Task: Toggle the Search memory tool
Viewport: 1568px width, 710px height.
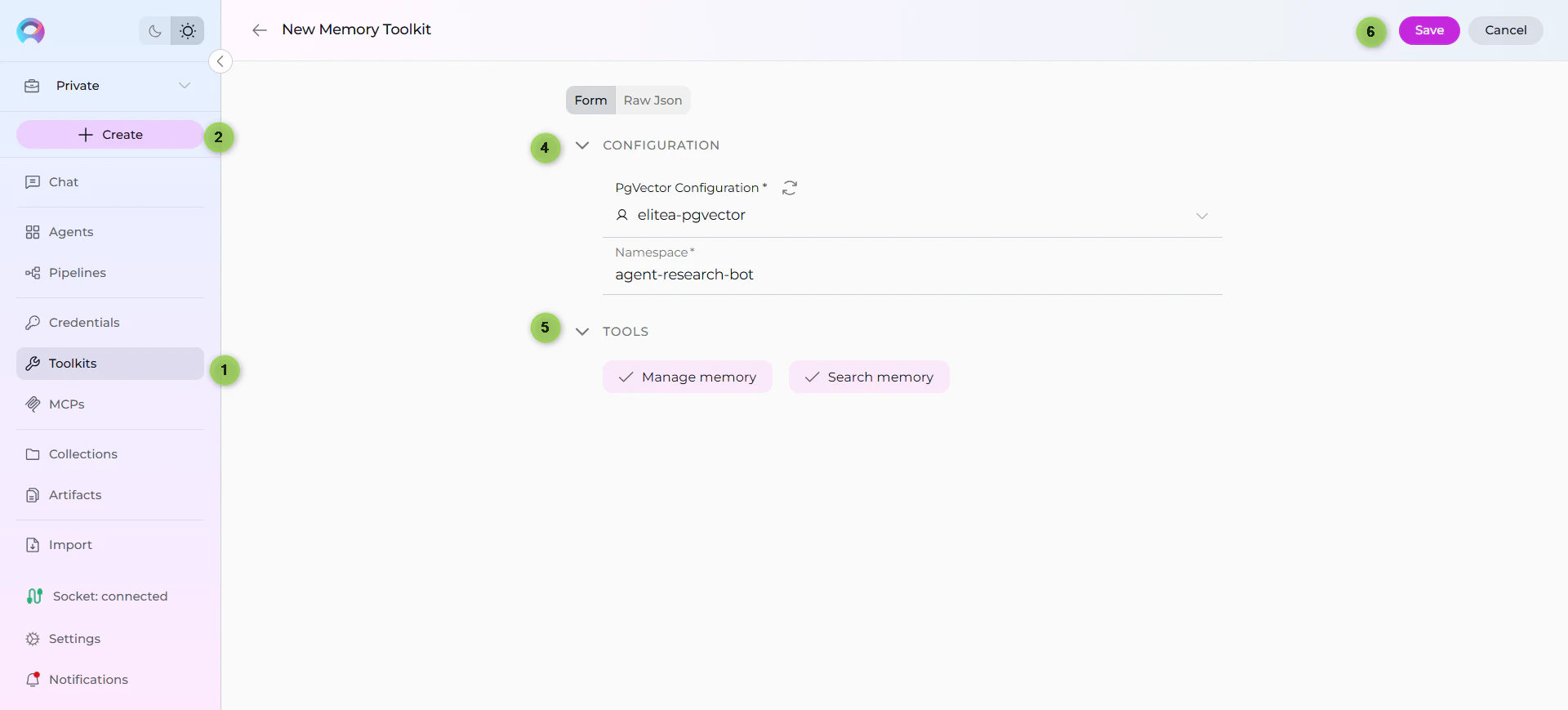Action: pyautogui.click(x=869, y=377)
